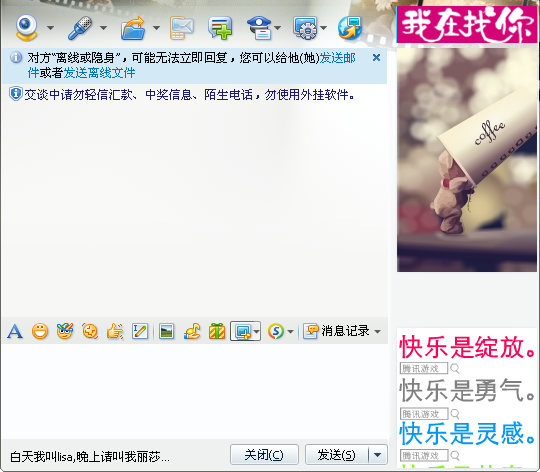Open the gift box icon
The height and width of the screenshot is (472, 540).
[217, 331]
